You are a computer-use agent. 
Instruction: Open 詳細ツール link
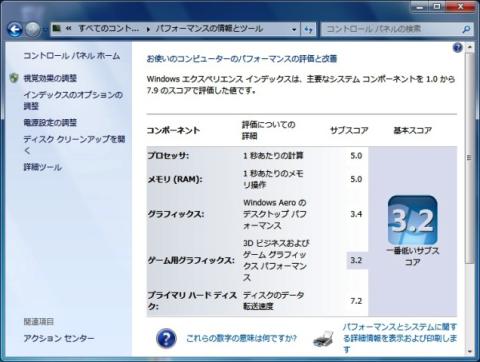(x=43, y=167)
